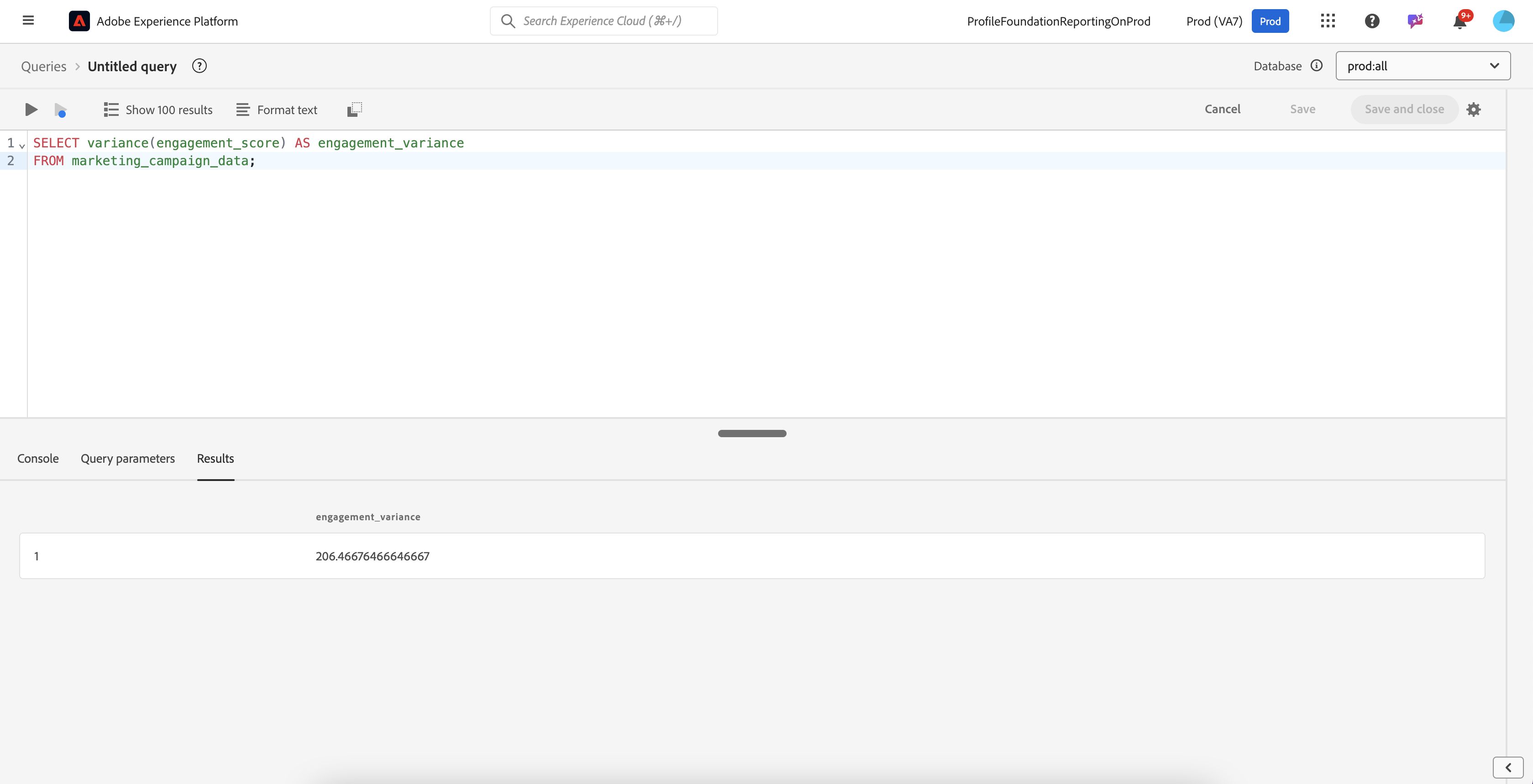Screen dimensions: 1533x784
Task: Open the user profile avatar
Action: click(1503, 21)
